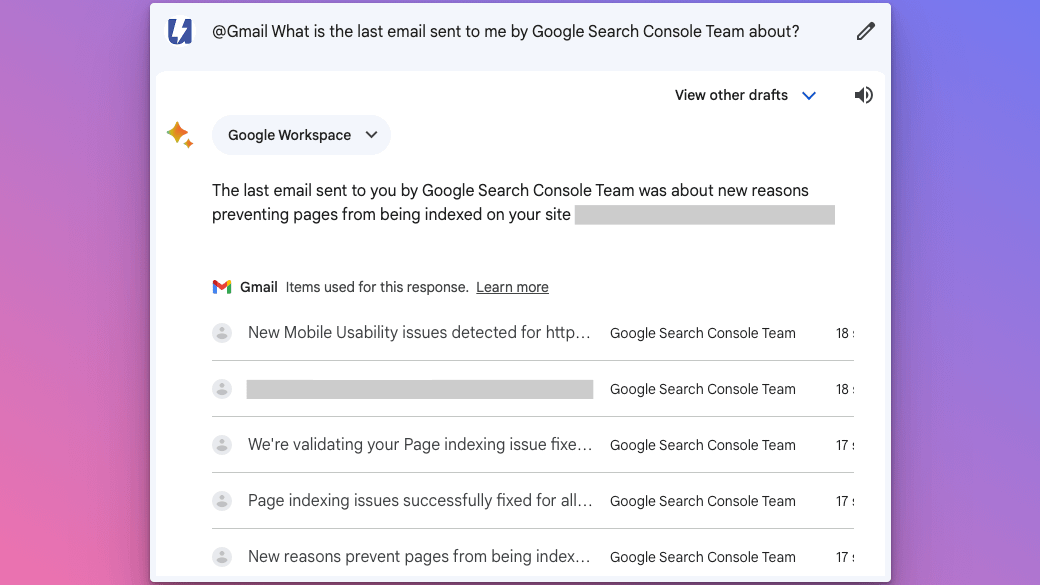Click sender avatar for Page indexing fixed email
The height and width of the screenshot is (585, 1040).
222,501
